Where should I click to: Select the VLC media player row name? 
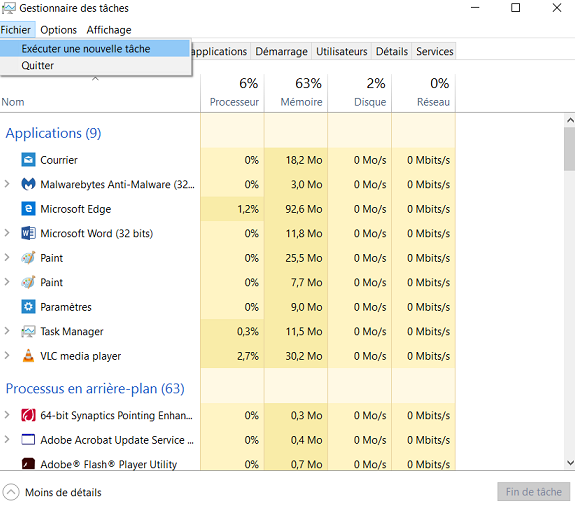point(81,356)
